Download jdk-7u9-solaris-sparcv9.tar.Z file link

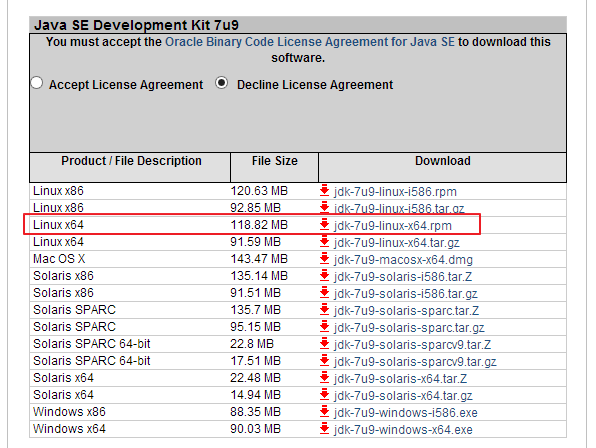coord(412,345)
